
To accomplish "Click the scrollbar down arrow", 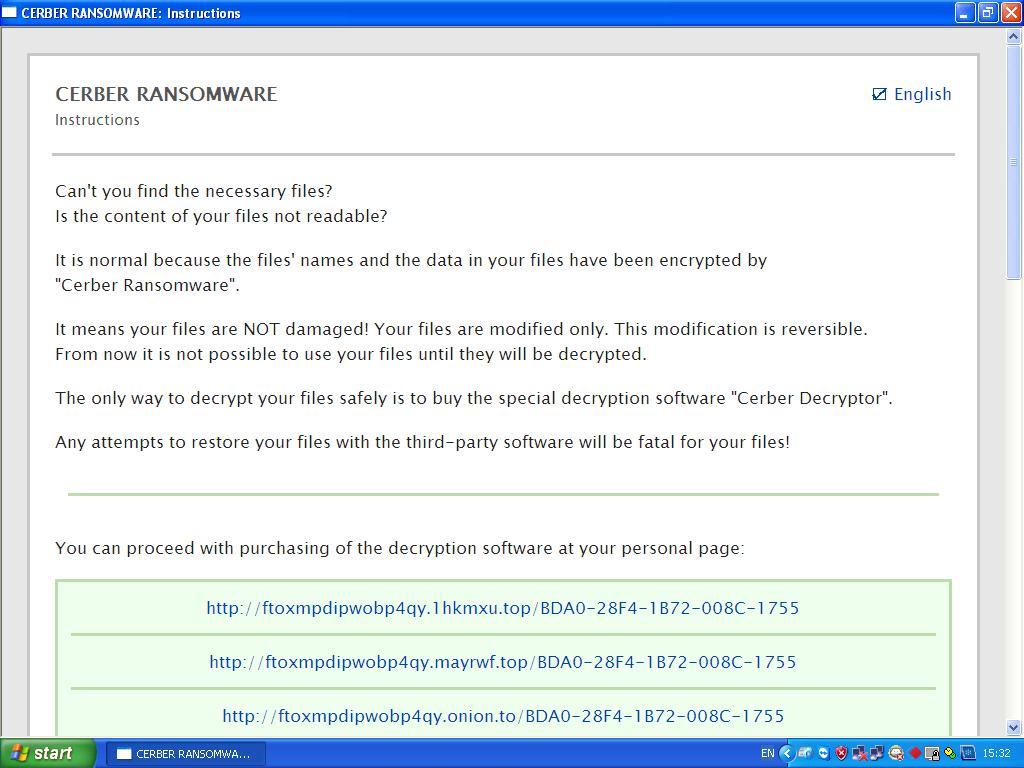I will point(1014,727).
